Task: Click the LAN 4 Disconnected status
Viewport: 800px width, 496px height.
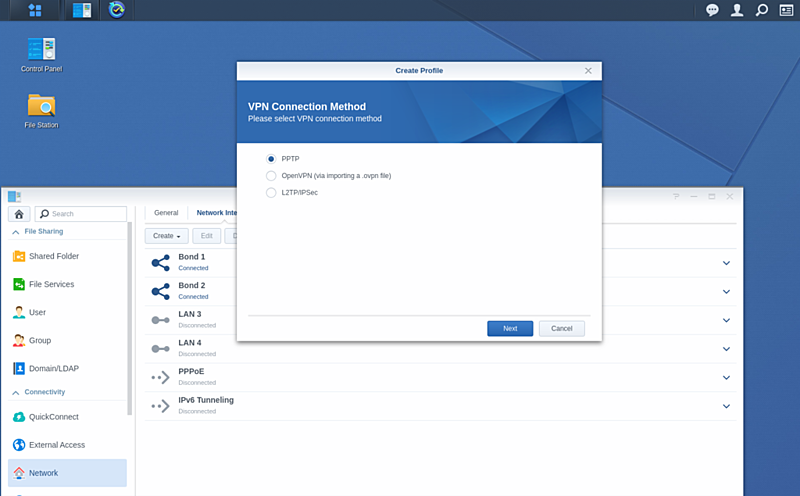Action: (x=197, y=354)
